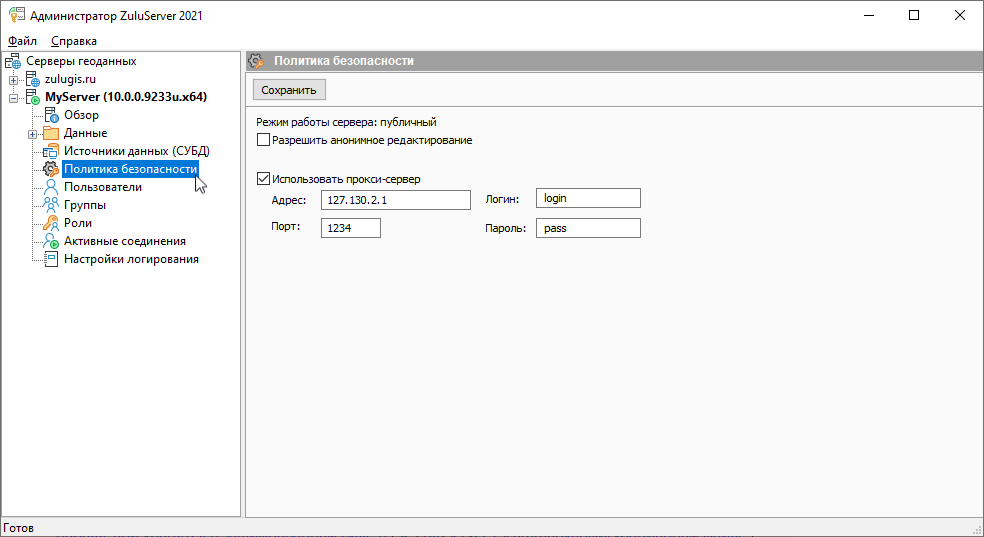Open the Файл menu

point(22,41)
